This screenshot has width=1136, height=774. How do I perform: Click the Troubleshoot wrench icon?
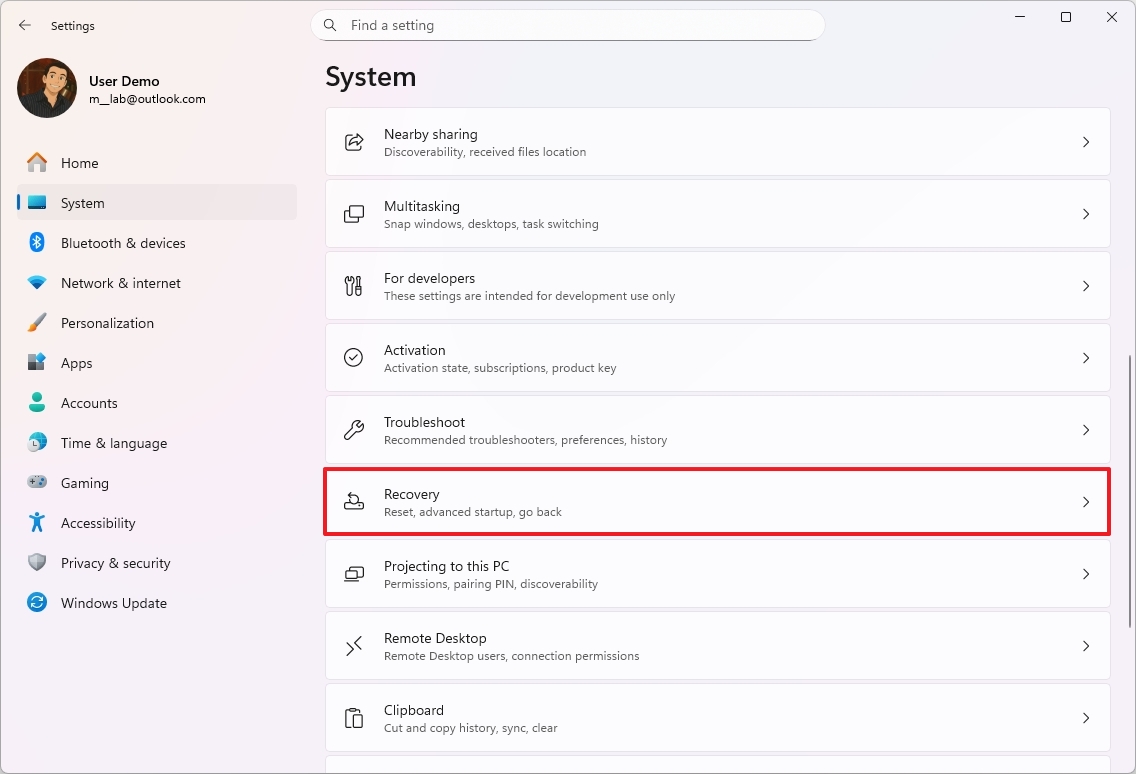point(354,430)
